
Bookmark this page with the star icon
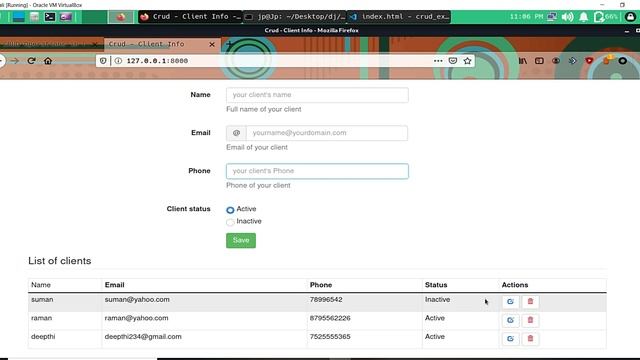(x=467, y=61)
